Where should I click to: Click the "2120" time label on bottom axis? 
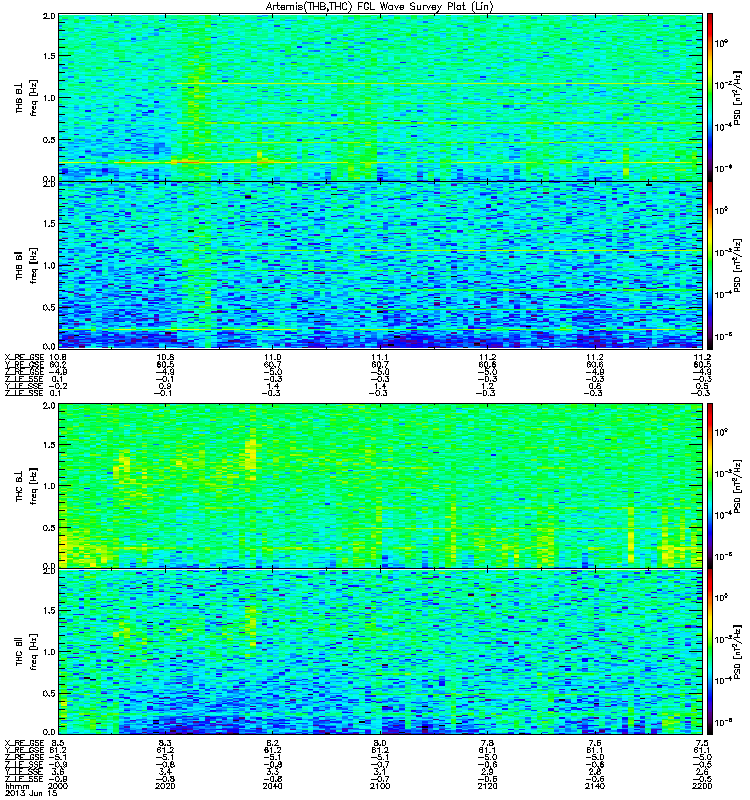click(487, 786)
